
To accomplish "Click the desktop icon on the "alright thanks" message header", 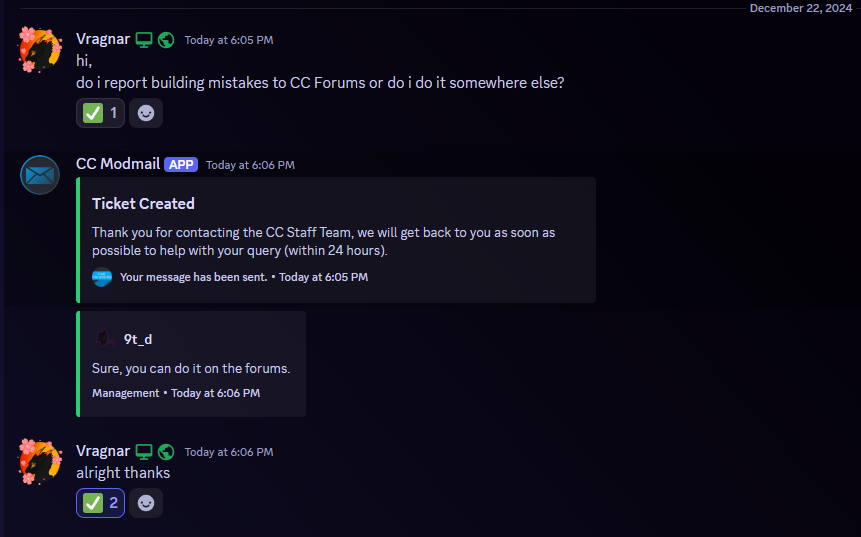I will [145, 452].
